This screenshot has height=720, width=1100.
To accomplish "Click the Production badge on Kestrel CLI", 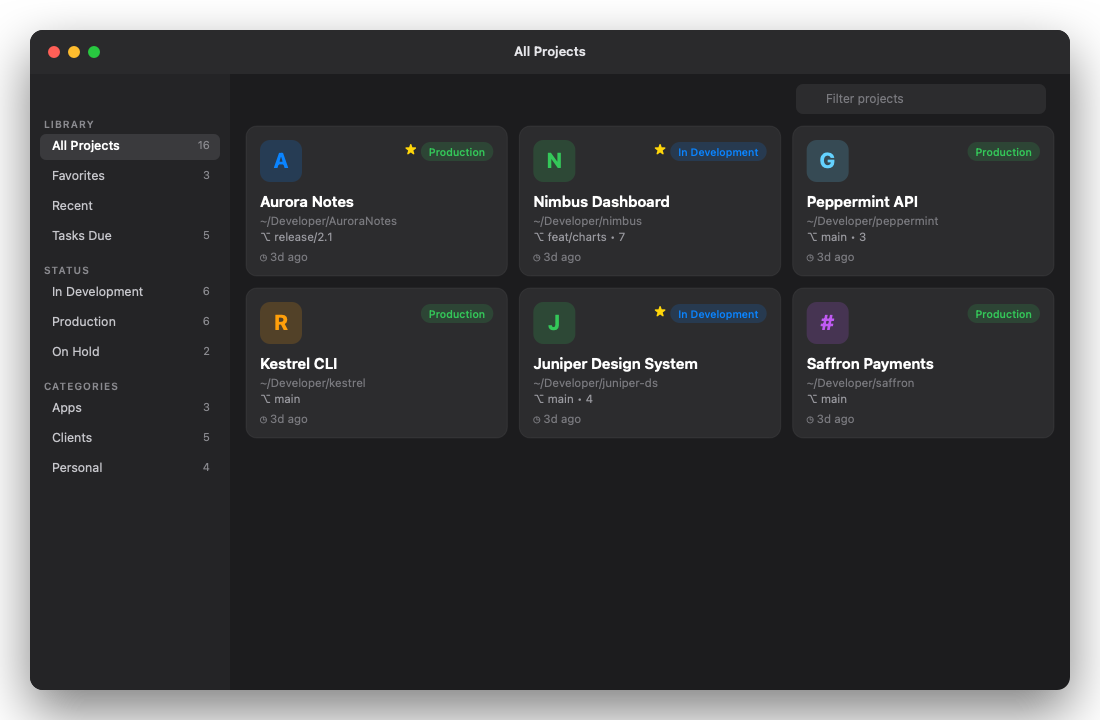I will [x=457, y=314].
